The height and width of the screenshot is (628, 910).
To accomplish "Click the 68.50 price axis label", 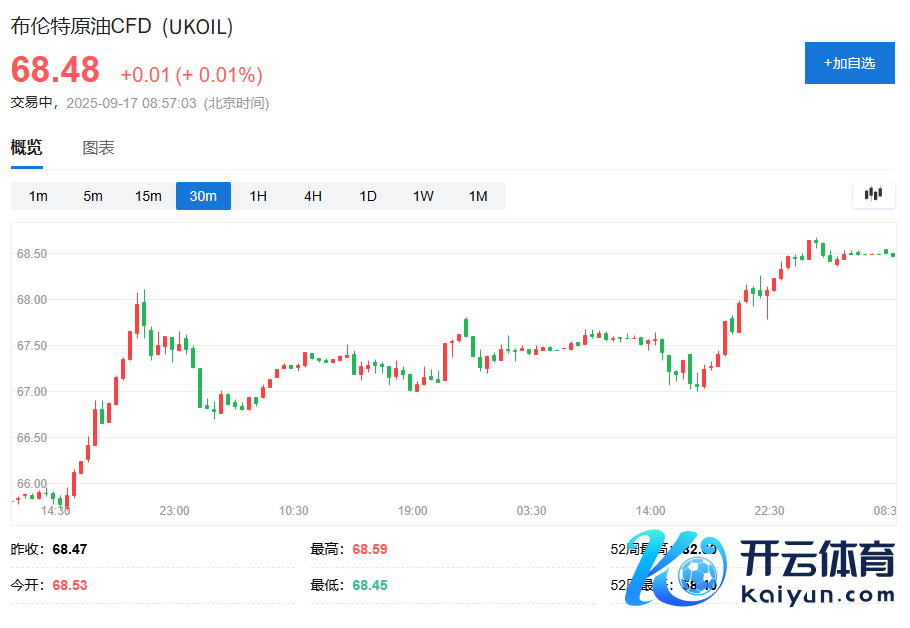I will (x=32, y=254).
